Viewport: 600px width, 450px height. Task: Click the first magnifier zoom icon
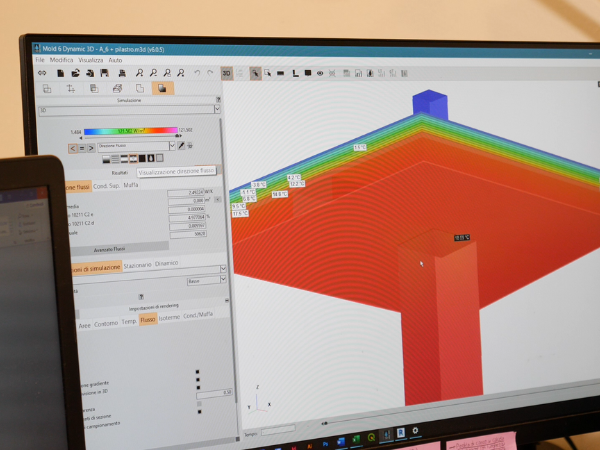pyautogui.click(x=139, y=73)
